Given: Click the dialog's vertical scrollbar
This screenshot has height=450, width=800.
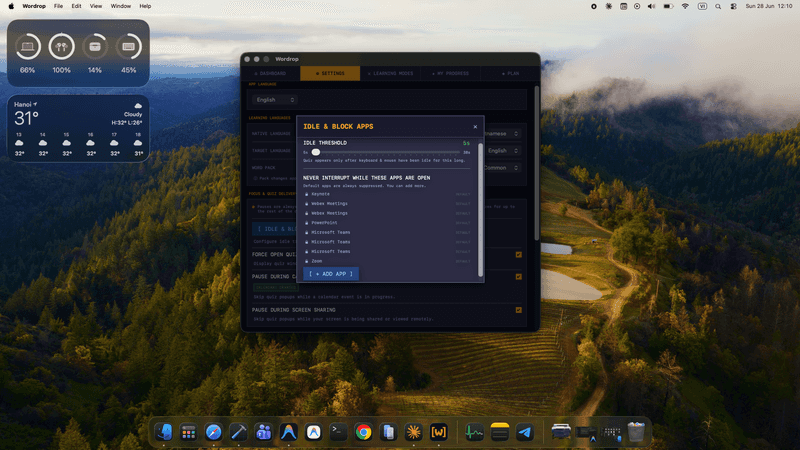Looking at the screenshot, I should pyautogui.click(x=480, y=210).
